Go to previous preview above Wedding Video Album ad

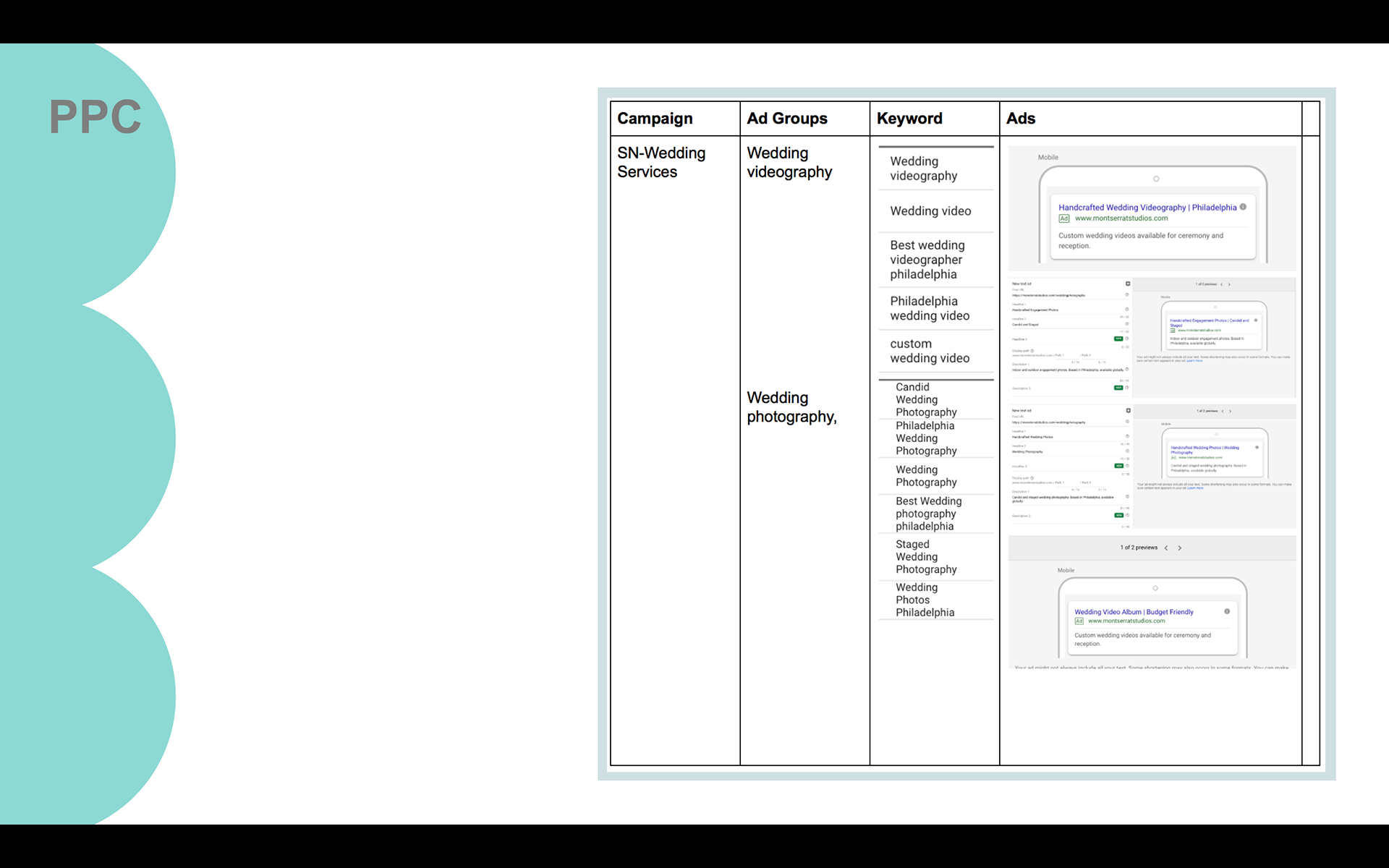tap(1166, 548)
